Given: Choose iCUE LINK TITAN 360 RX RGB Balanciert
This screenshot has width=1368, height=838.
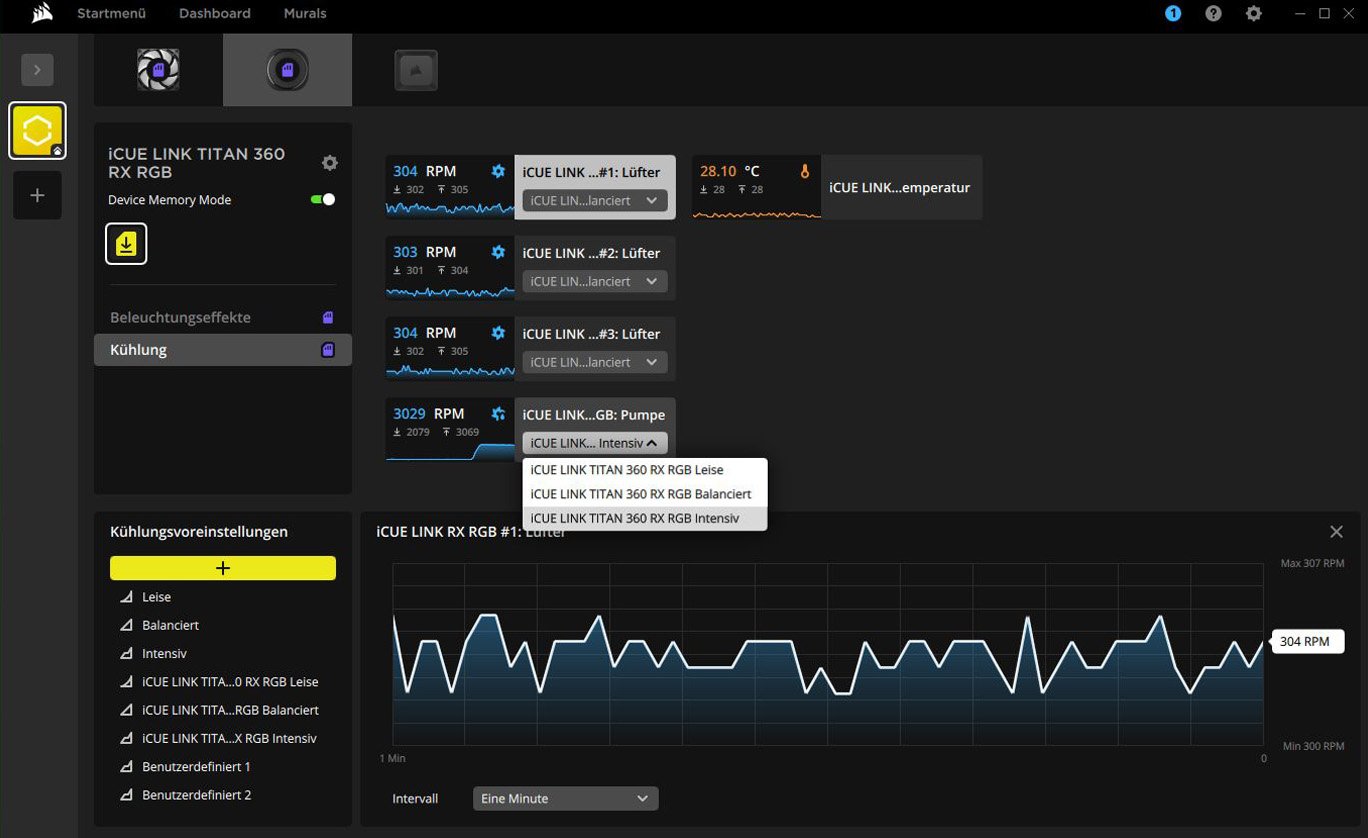Looking at the screenshot, I should click(644, 494).
